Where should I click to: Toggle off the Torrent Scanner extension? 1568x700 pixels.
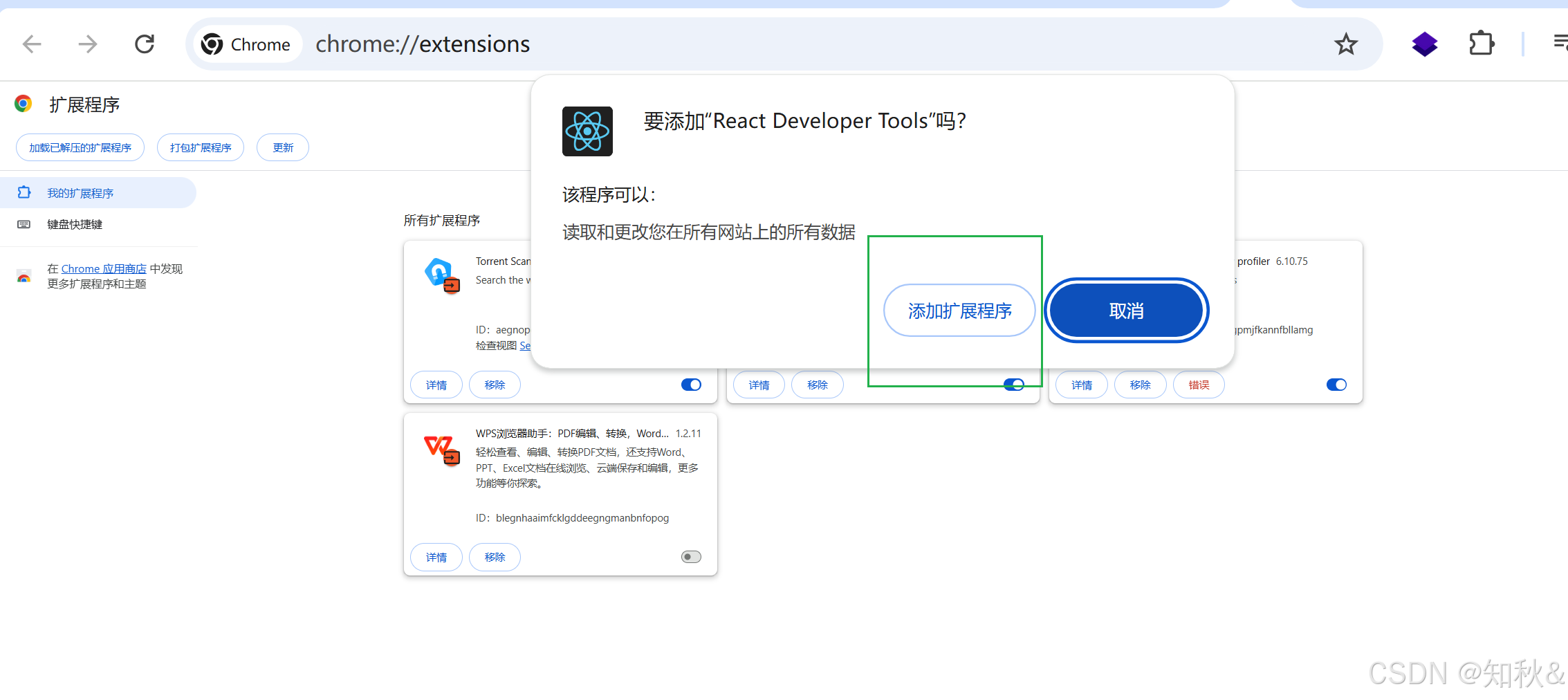pos(691,385)
